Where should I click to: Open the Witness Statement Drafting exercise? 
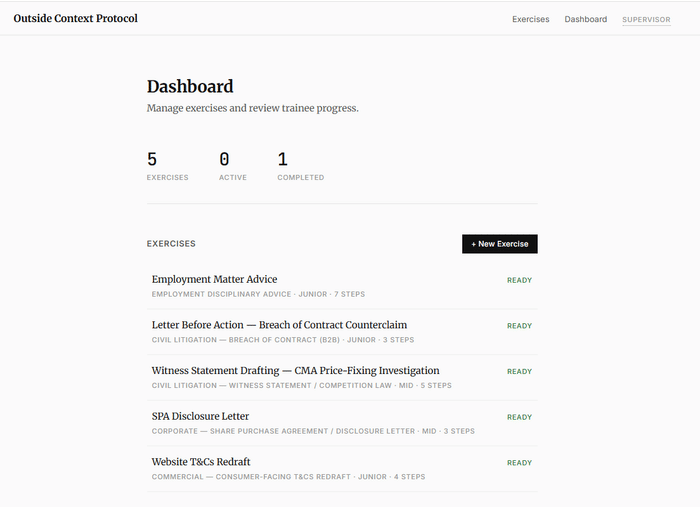point(295,371)
